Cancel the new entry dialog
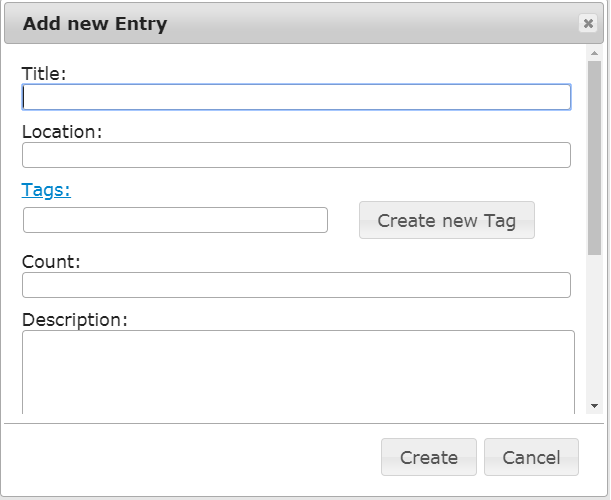Viewport: 611px width, 500px height. pos(531,457)
